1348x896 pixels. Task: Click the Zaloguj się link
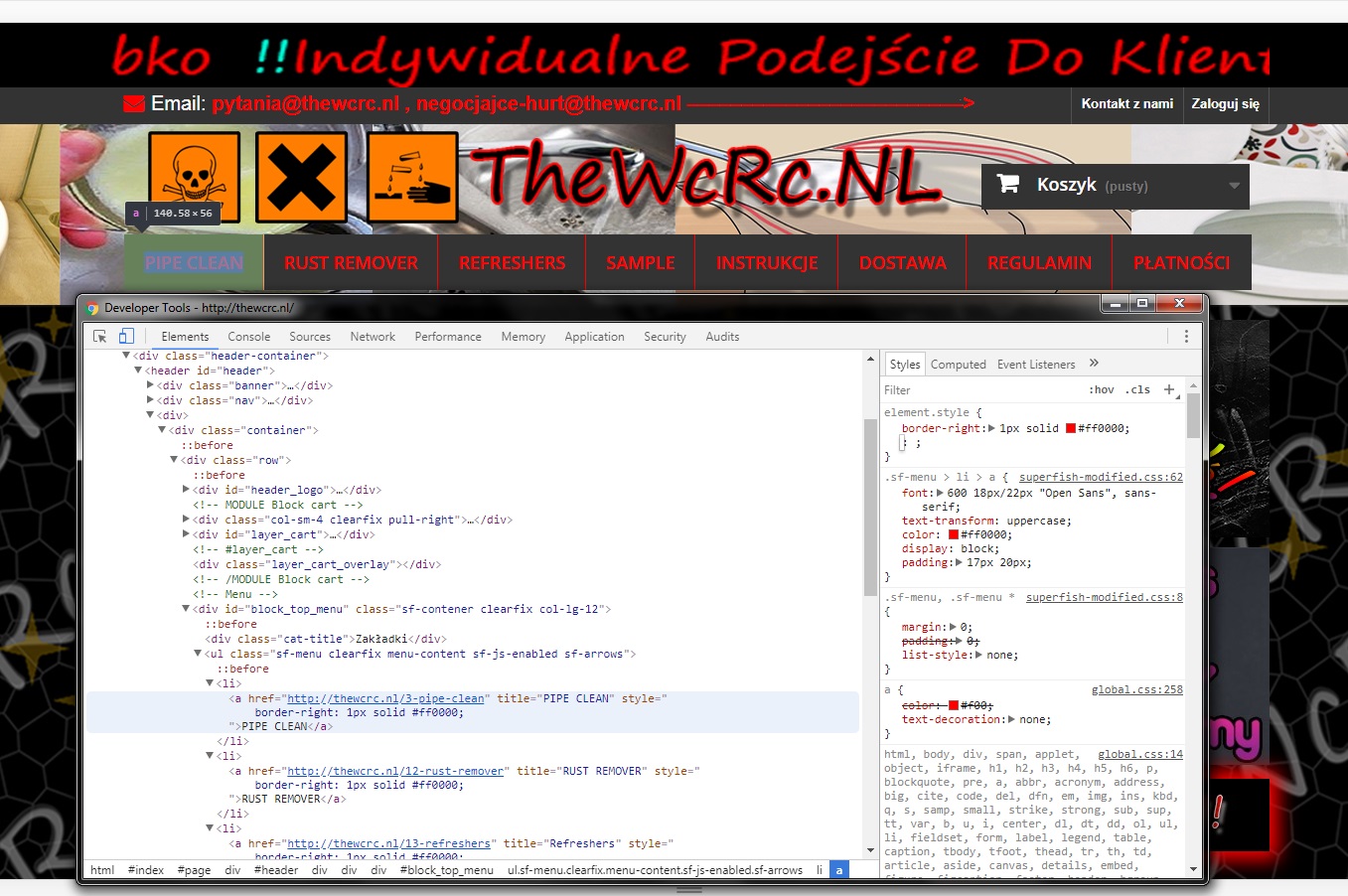pyautogui.click(x=1226, y=104)
